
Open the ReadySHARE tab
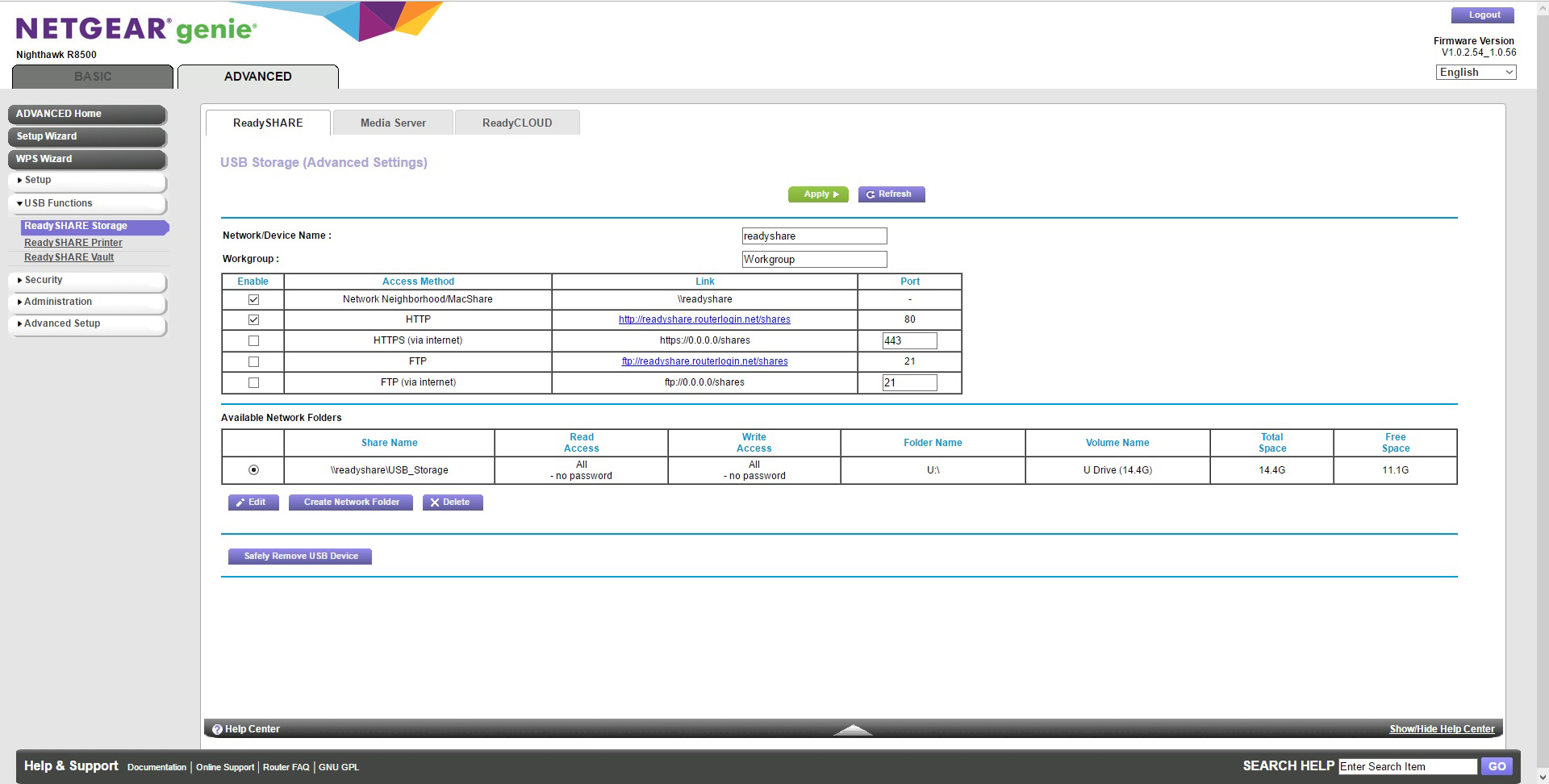[268, 123]
